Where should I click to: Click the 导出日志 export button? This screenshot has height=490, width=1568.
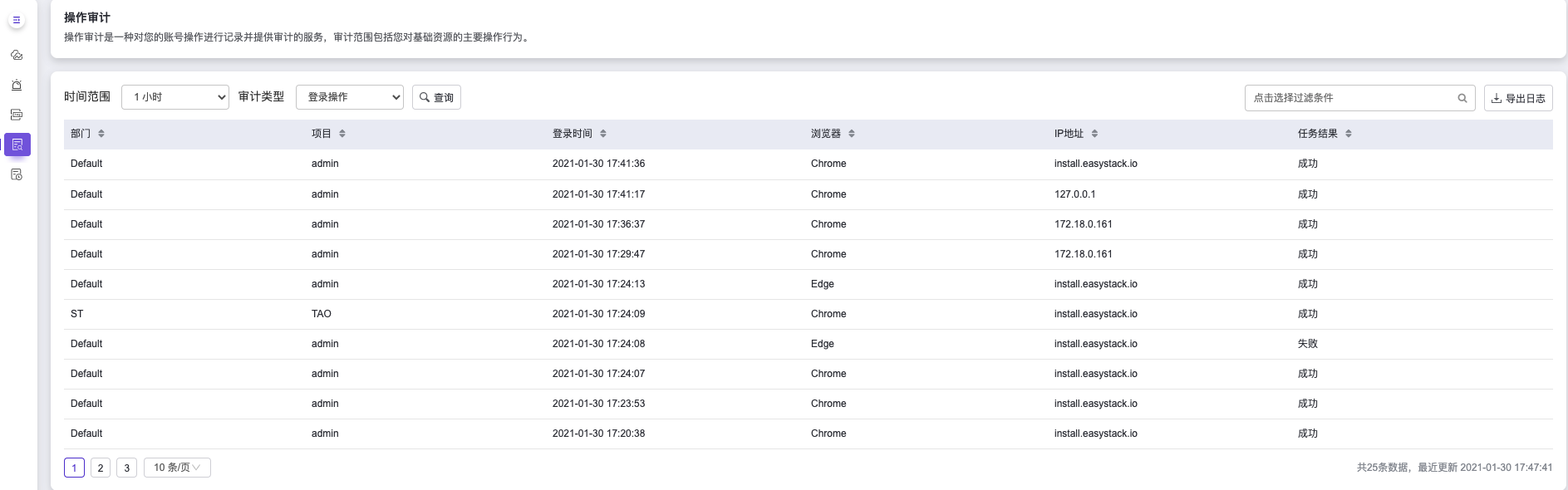pos(1518,98)
